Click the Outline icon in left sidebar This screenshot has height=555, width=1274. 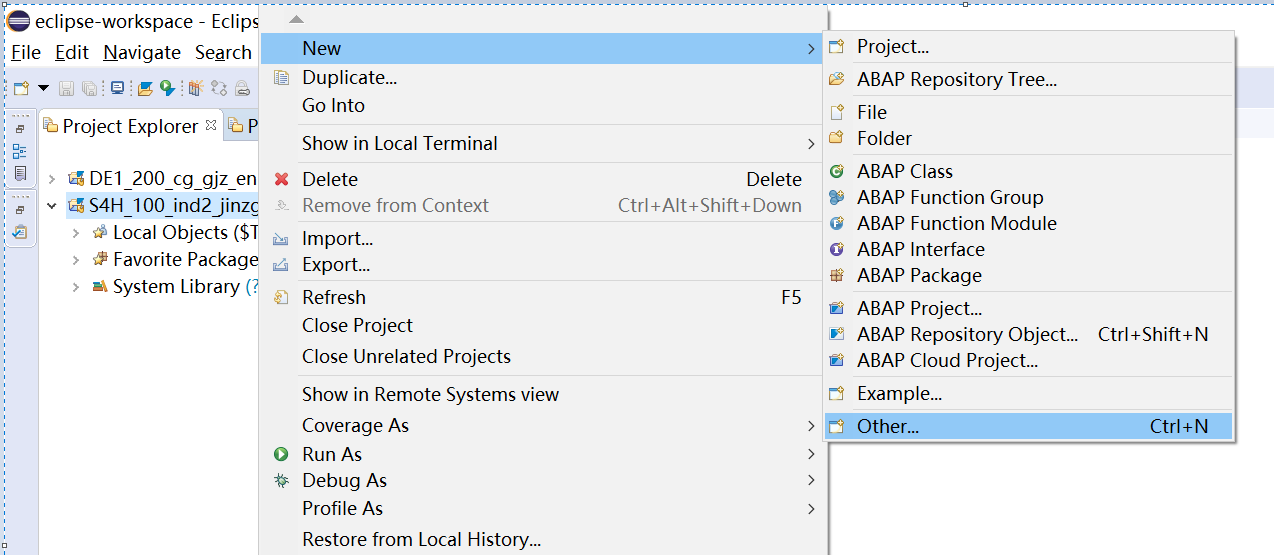(x=20, y=152)
